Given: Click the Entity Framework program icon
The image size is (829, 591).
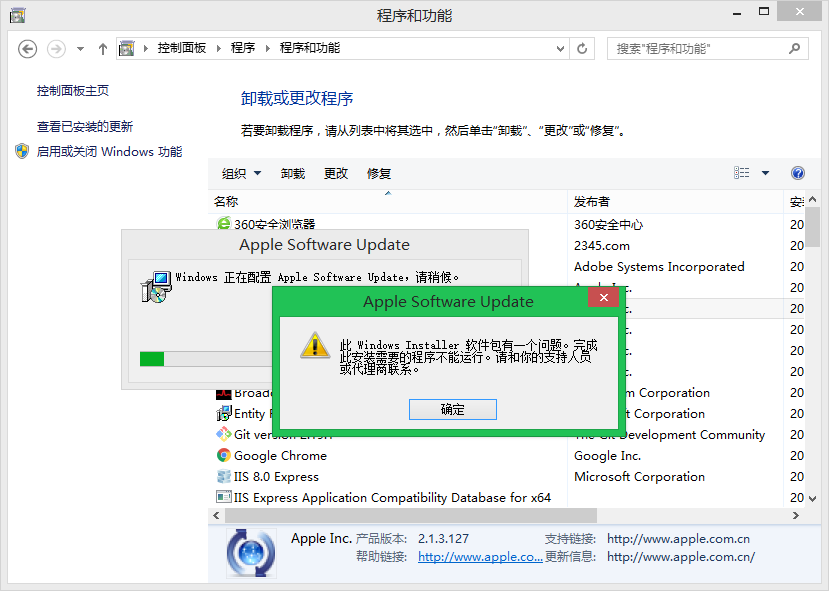Looking at the screenshot, I should coord(224,413).
